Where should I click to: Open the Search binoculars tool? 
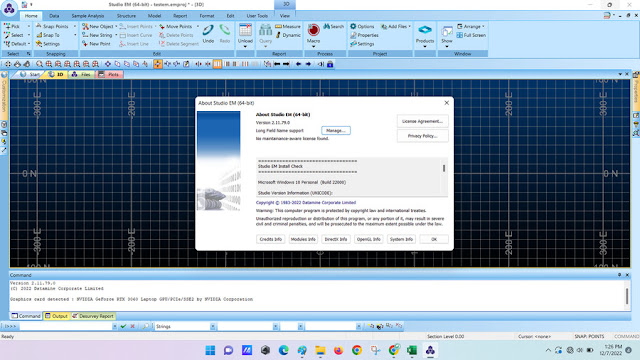333,26
